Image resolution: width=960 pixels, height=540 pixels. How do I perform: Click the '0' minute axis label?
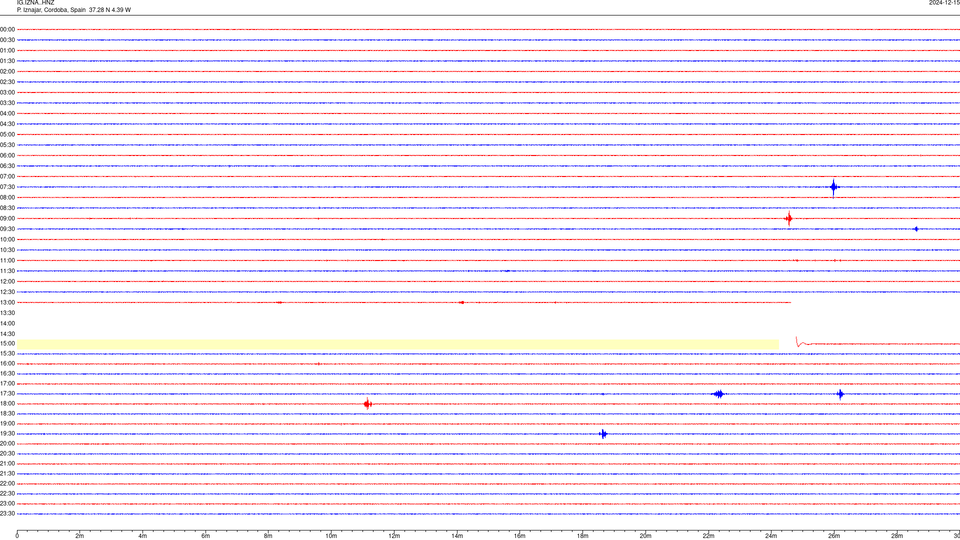(x=17, y=536)
